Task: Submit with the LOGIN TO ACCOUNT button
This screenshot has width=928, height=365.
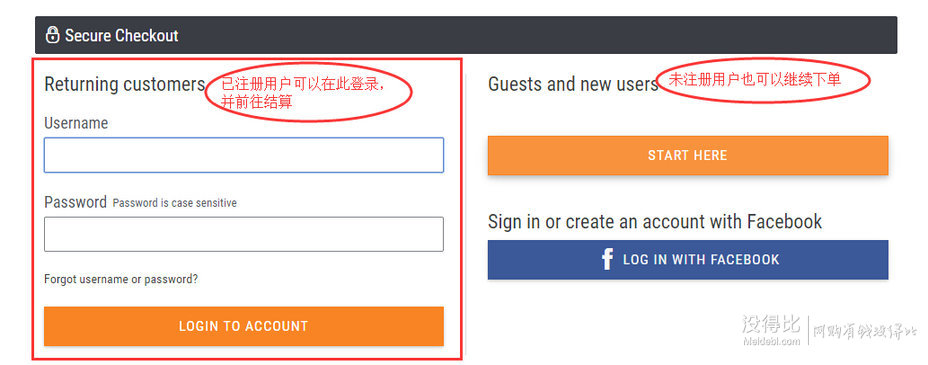Action: [x=244, y=326]
